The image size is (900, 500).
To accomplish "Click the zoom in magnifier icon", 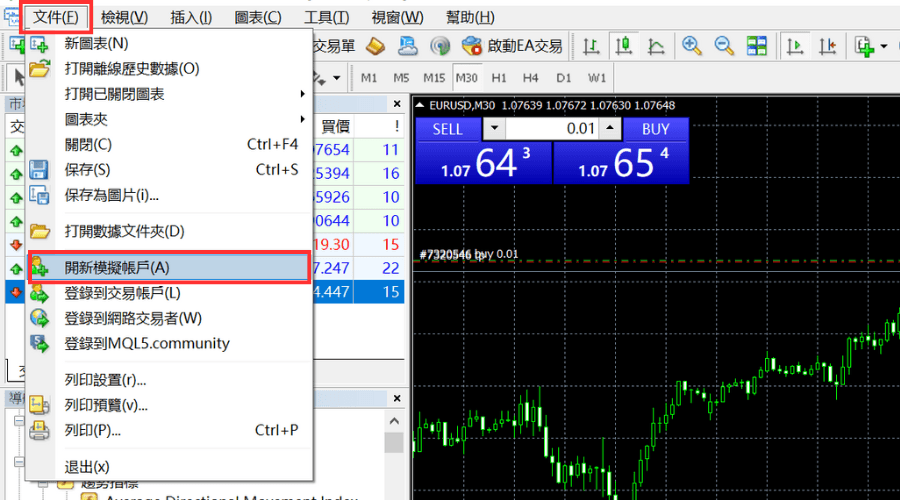I will [x=691, y=46].
